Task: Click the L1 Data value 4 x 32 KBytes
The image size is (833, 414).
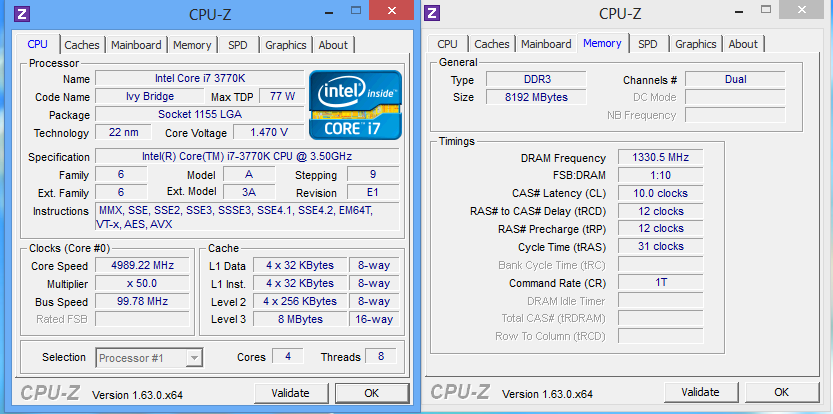Action: [300, 265]
